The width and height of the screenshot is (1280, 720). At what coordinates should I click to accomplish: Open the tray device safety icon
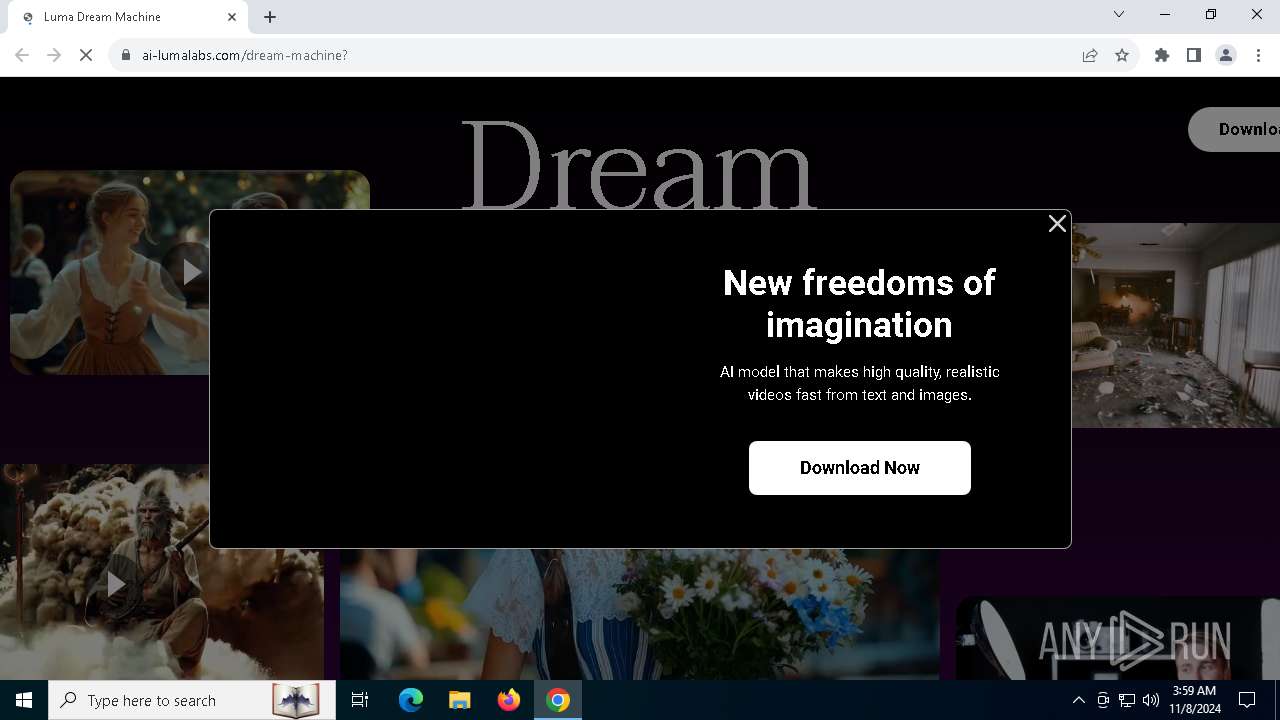pyautogui.click(x=1103, y=700)
